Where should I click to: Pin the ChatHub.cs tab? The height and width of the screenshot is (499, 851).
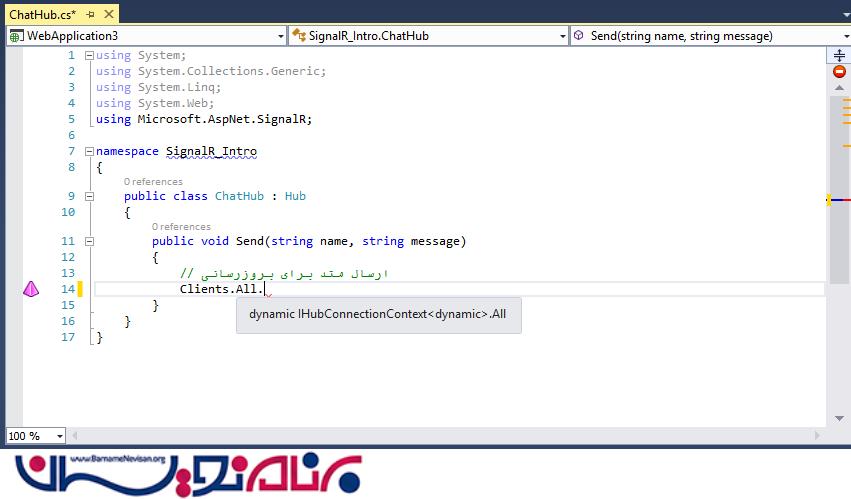click(90, 13)
